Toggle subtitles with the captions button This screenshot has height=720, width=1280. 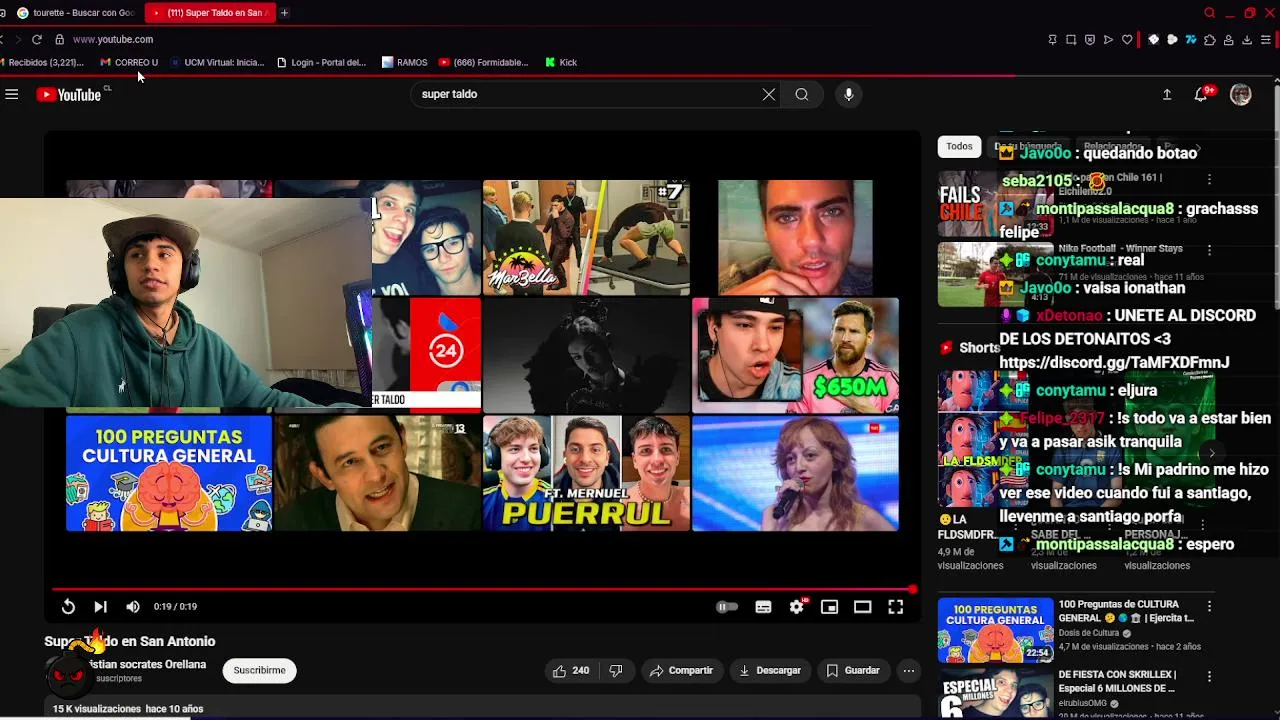coord(763,607)
